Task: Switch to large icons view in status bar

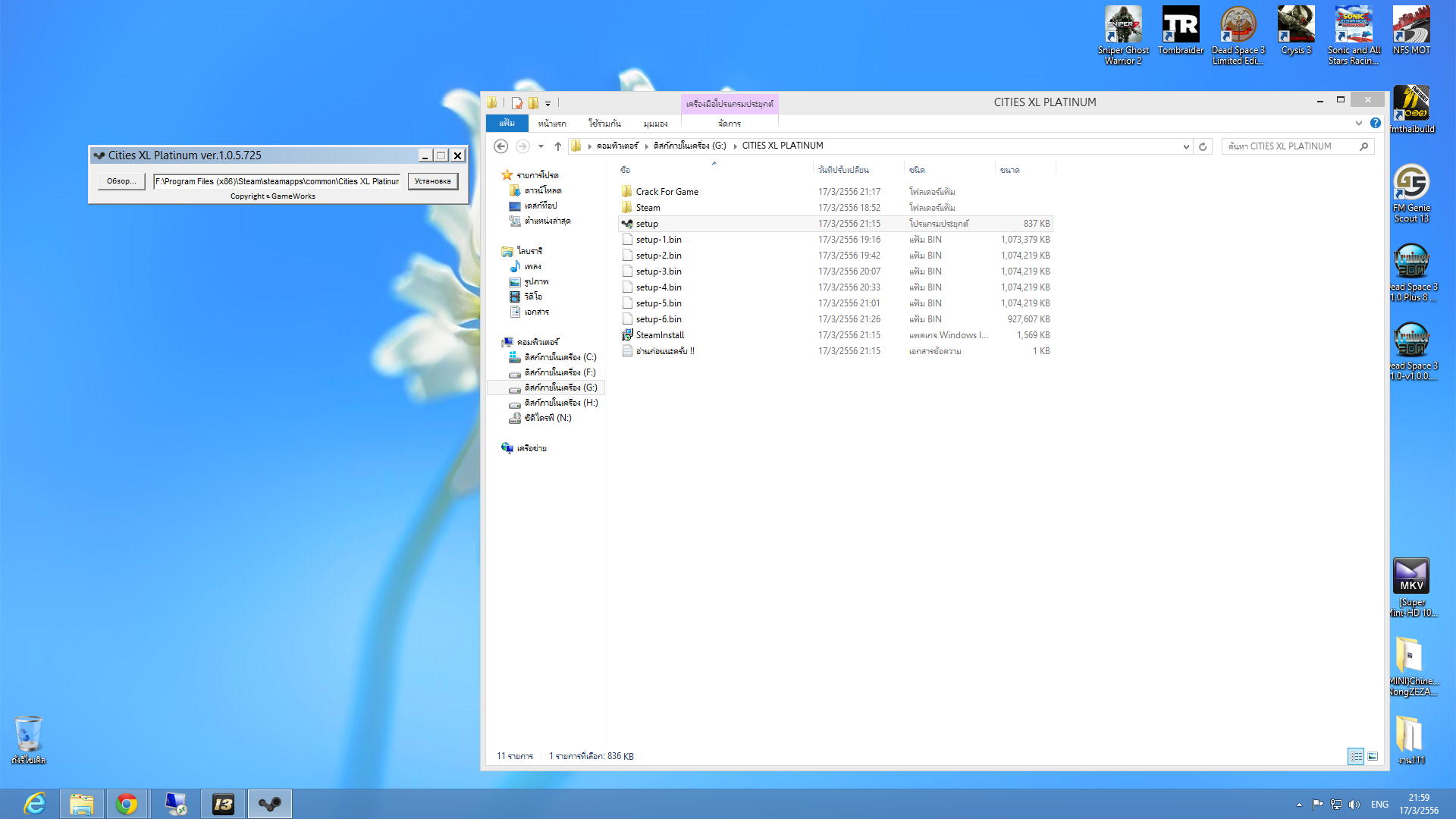Action: point(1373,756)
